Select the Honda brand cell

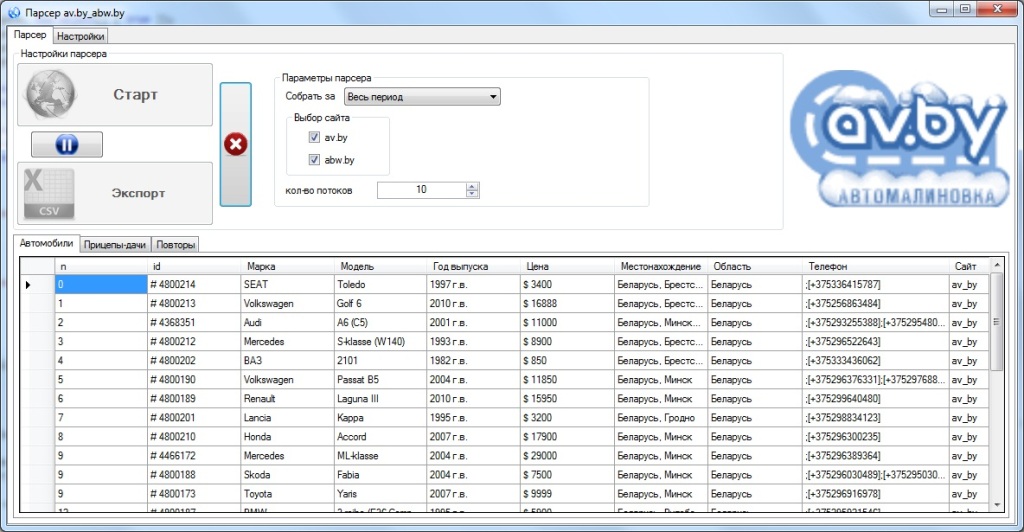(x=287, y=436)
